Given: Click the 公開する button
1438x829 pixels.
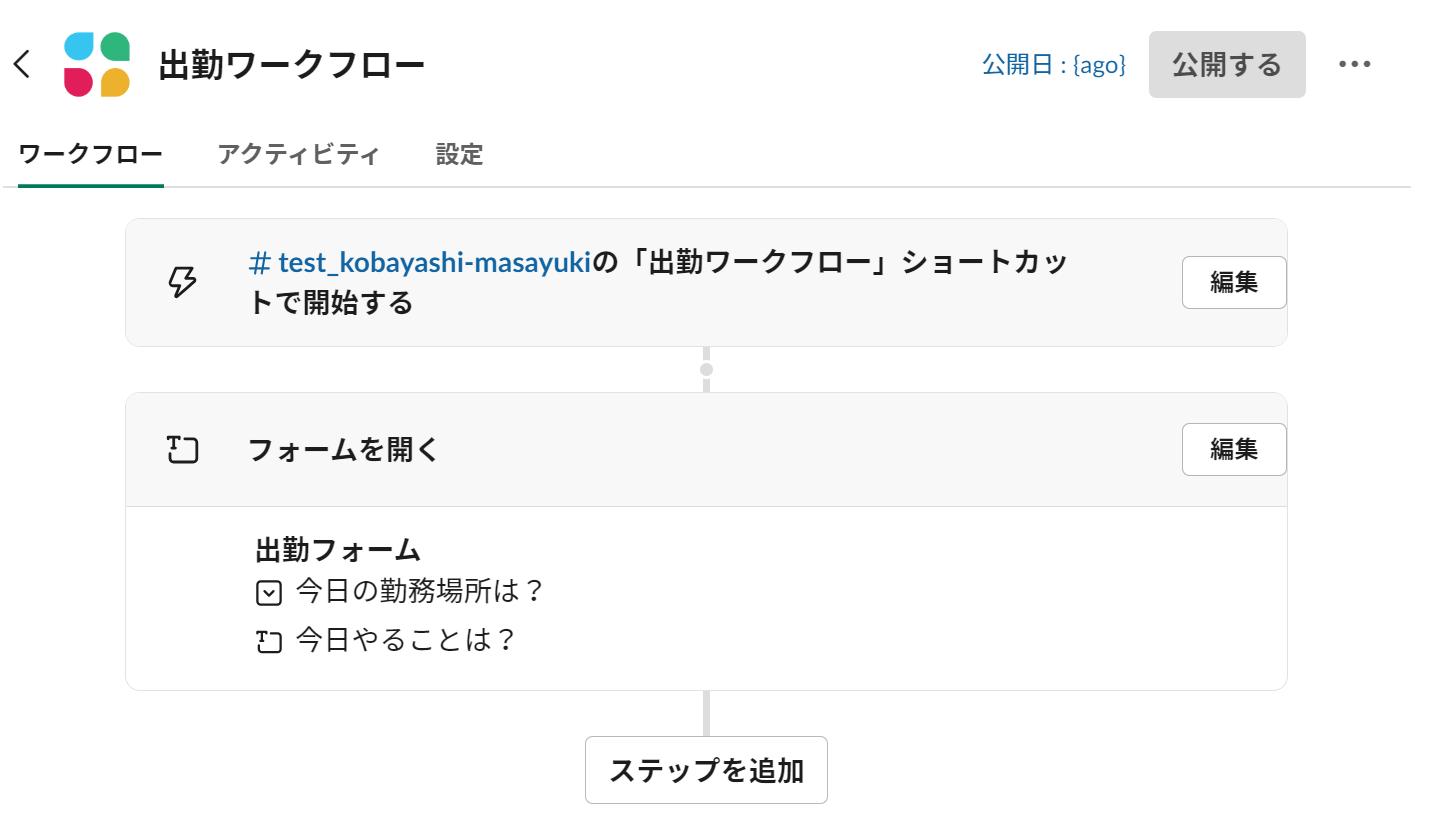Looking at the screenshot, I should click(x=1227, y=65).
